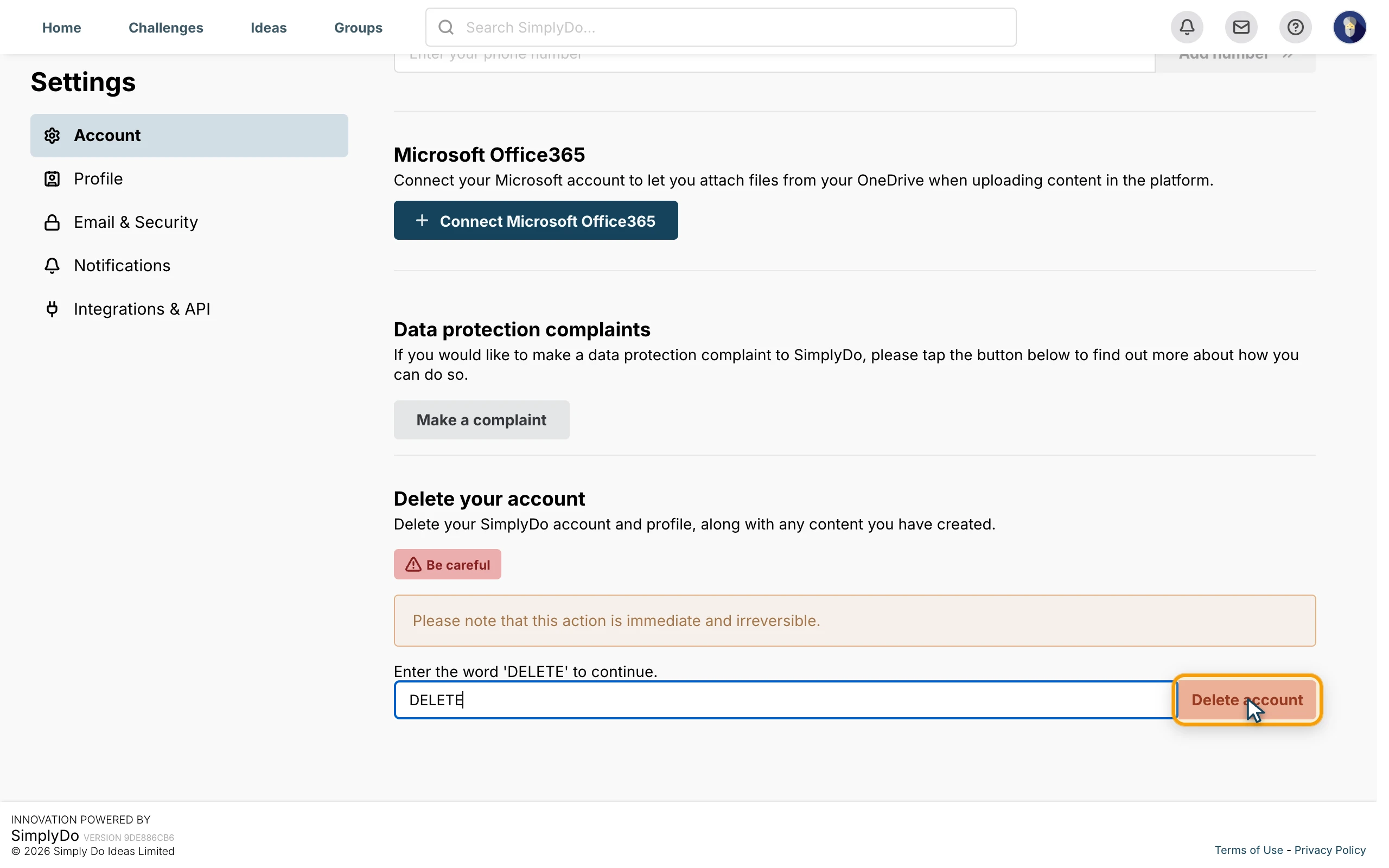
Task: Click the Be careful warning badge
Action: coord(447,564)
